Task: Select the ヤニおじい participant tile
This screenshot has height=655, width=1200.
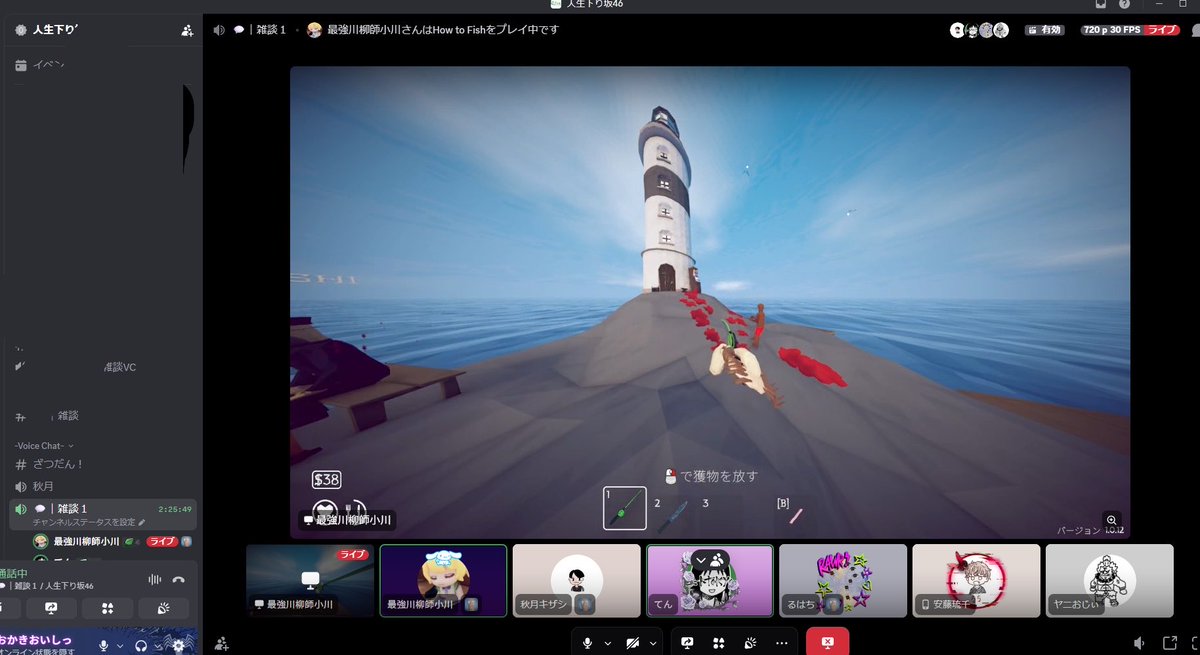Action: click(1109, 580)
